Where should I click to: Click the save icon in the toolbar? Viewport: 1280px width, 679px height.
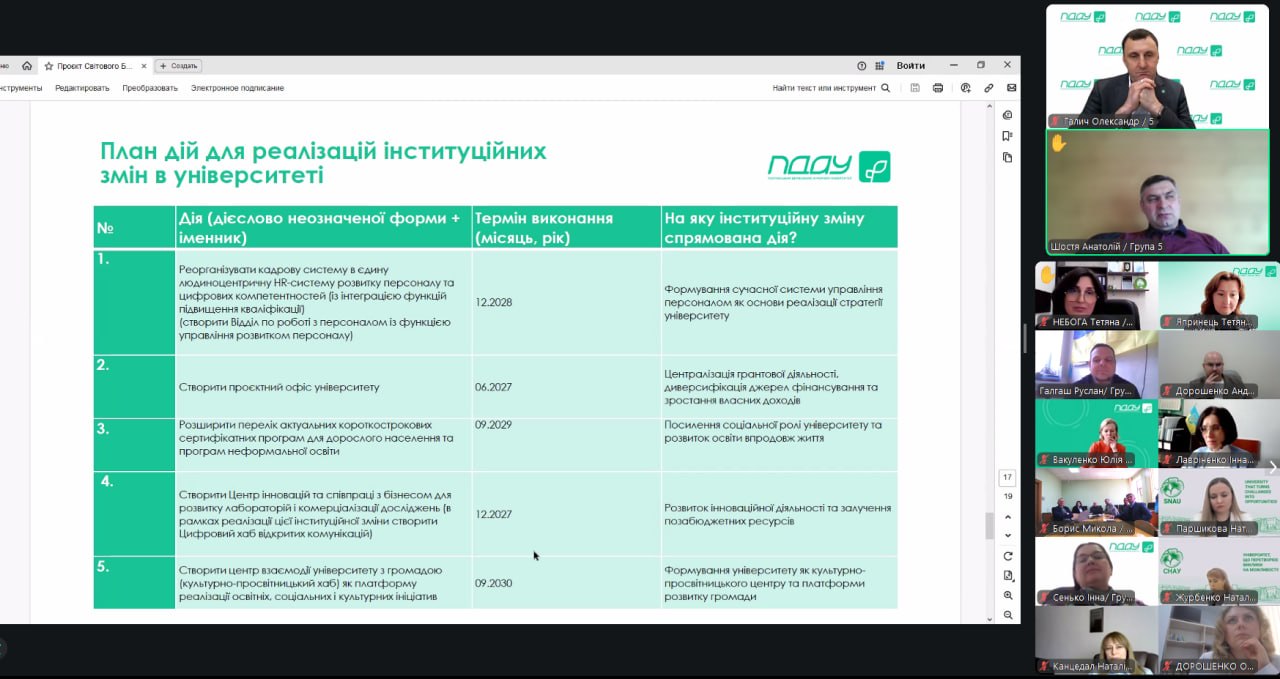coord(915,88)
